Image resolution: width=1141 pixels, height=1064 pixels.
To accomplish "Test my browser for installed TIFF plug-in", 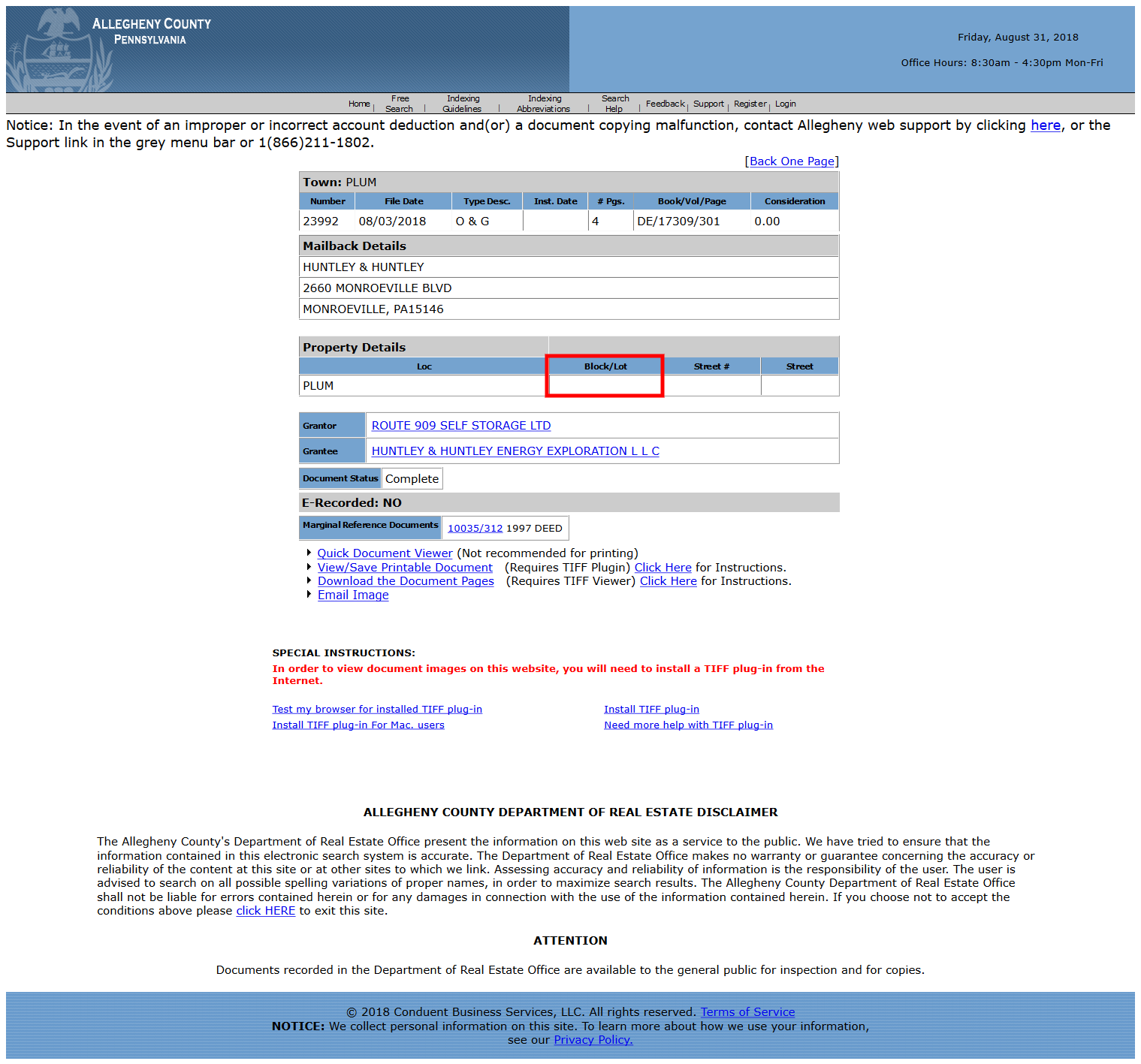I will click(377, 710).
